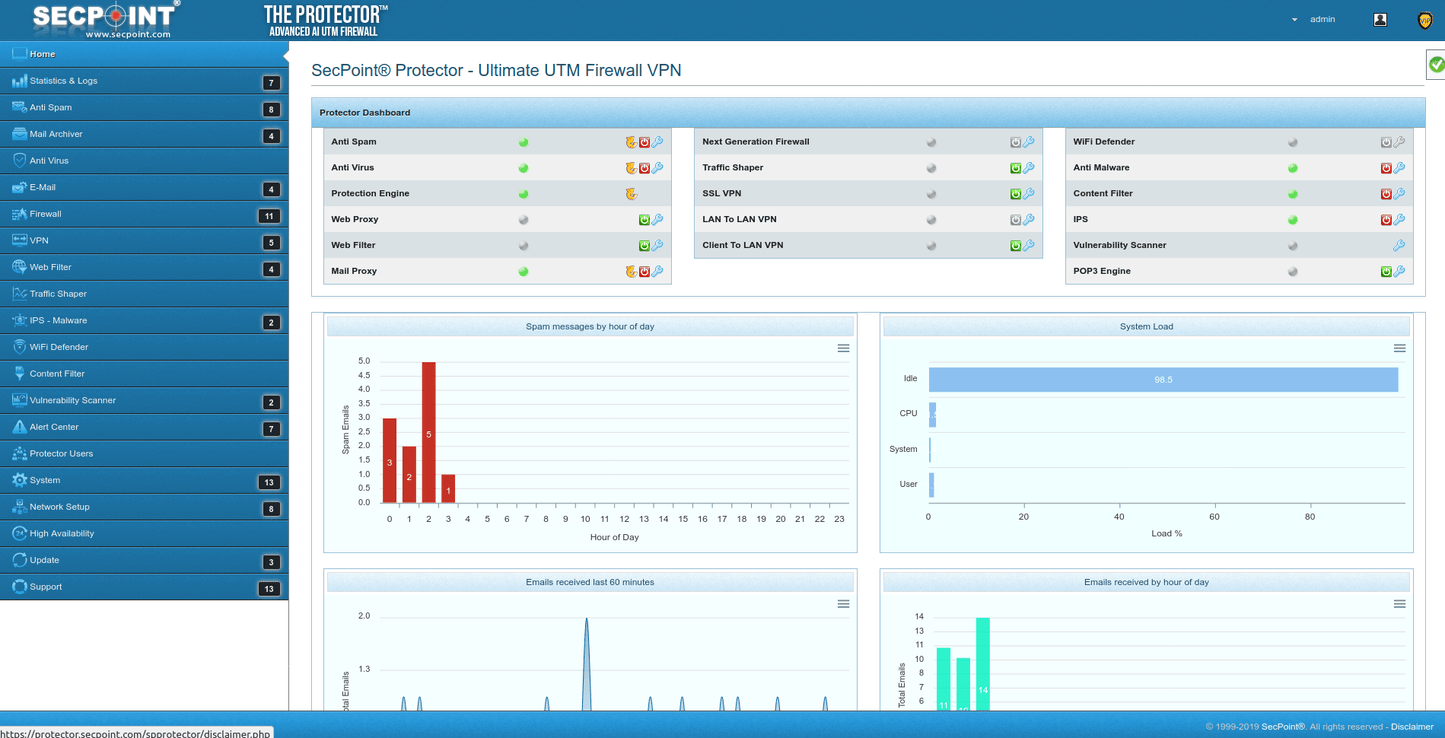This screenshot has height=738, width=1445.
Task: Click the Disclaimer link in the footer
Action: [x=1411, y=727]
